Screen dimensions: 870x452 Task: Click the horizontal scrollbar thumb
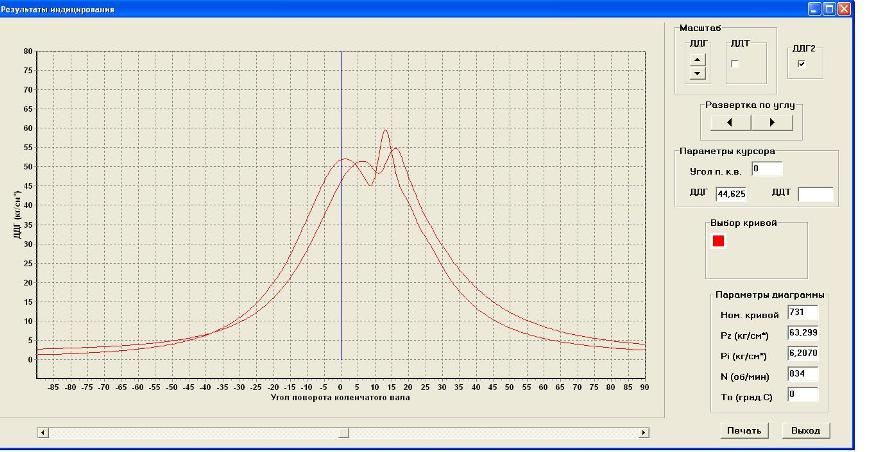(343, 433)
